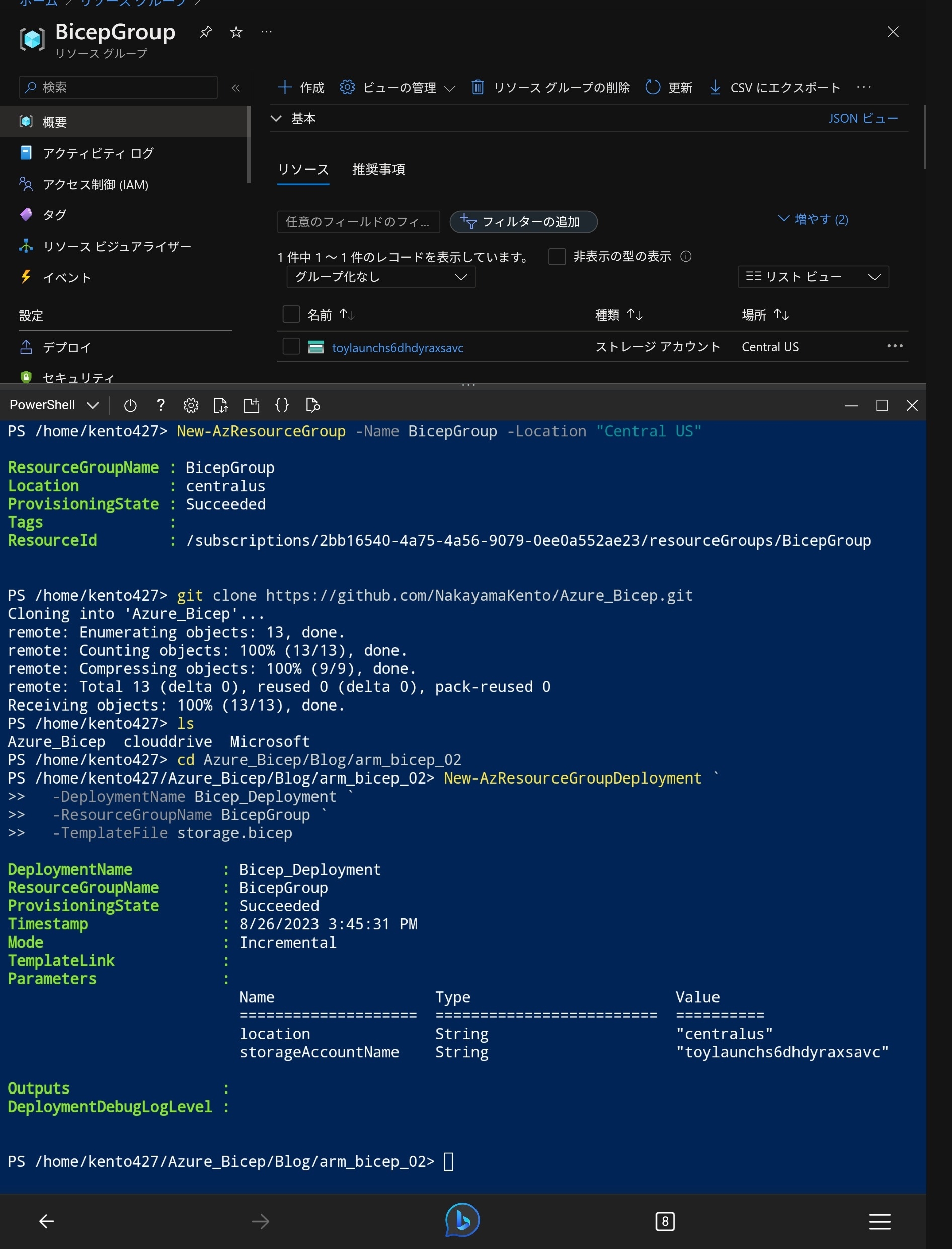Viewport: 952px width, 1249px height.
Task: Expand 増やす (2) filters
Action: 813,219
